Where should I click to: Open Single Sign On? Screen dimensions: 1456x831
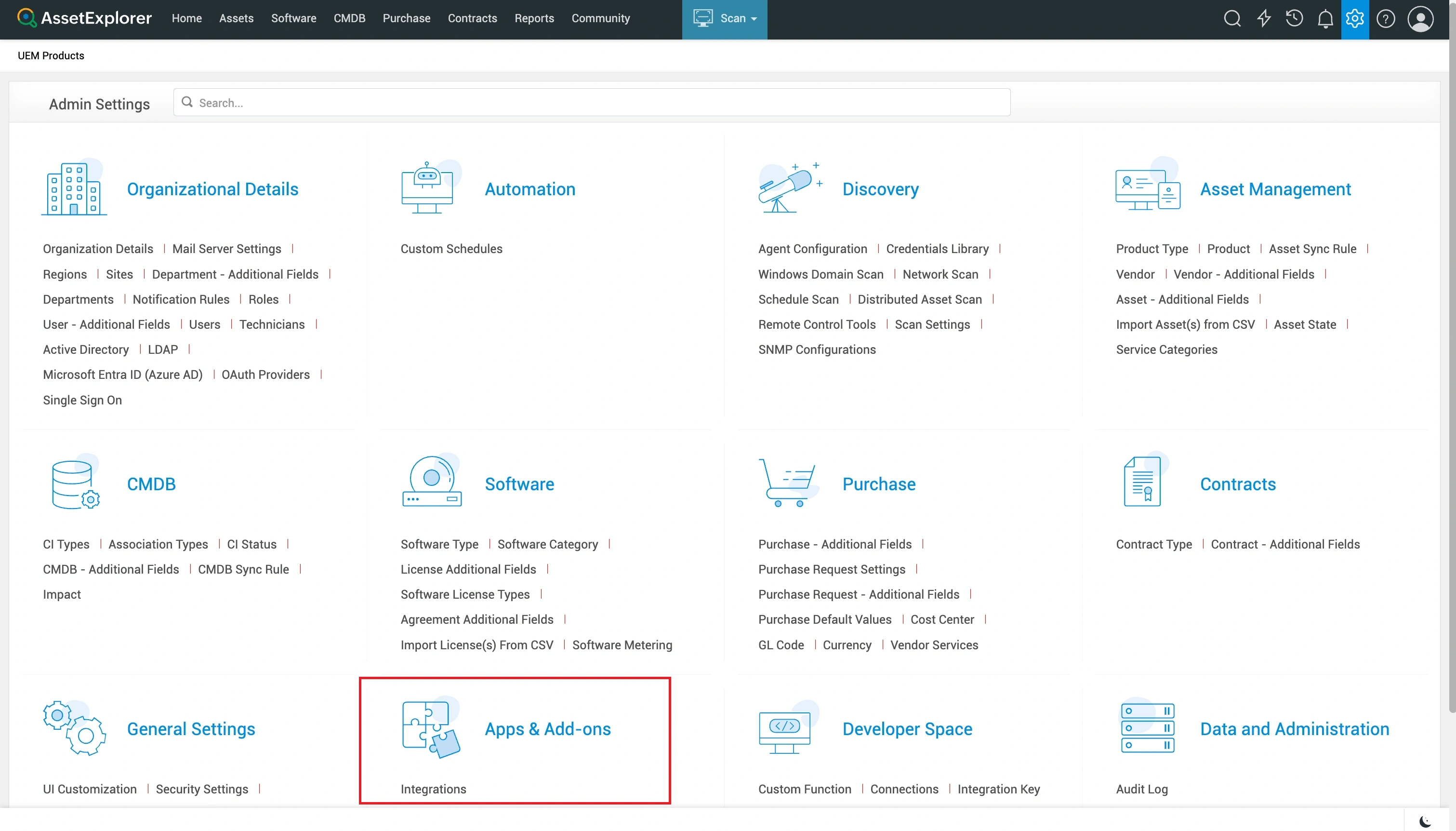[82, 400]
